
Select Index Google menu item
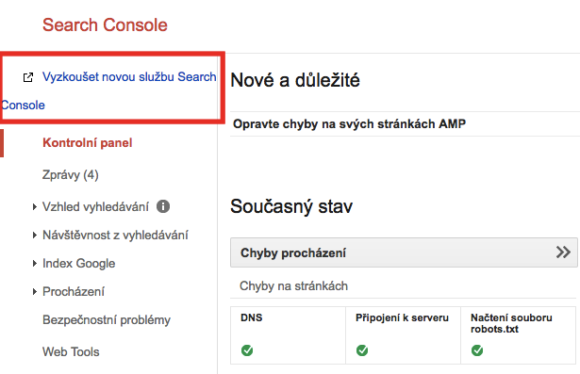pos(79,263)
